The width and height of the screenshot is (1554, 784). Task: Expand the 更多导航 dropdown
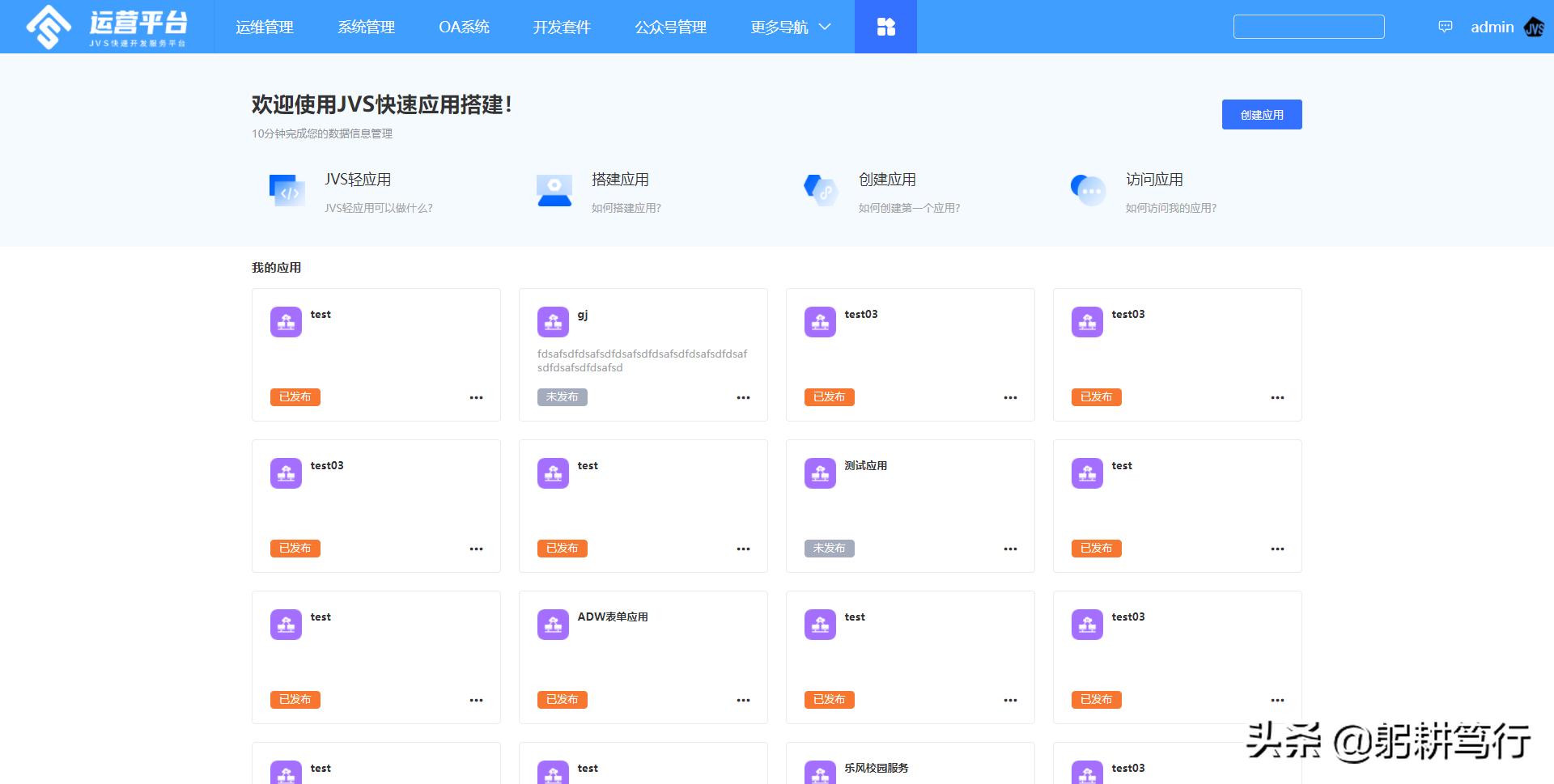point(791,27)
